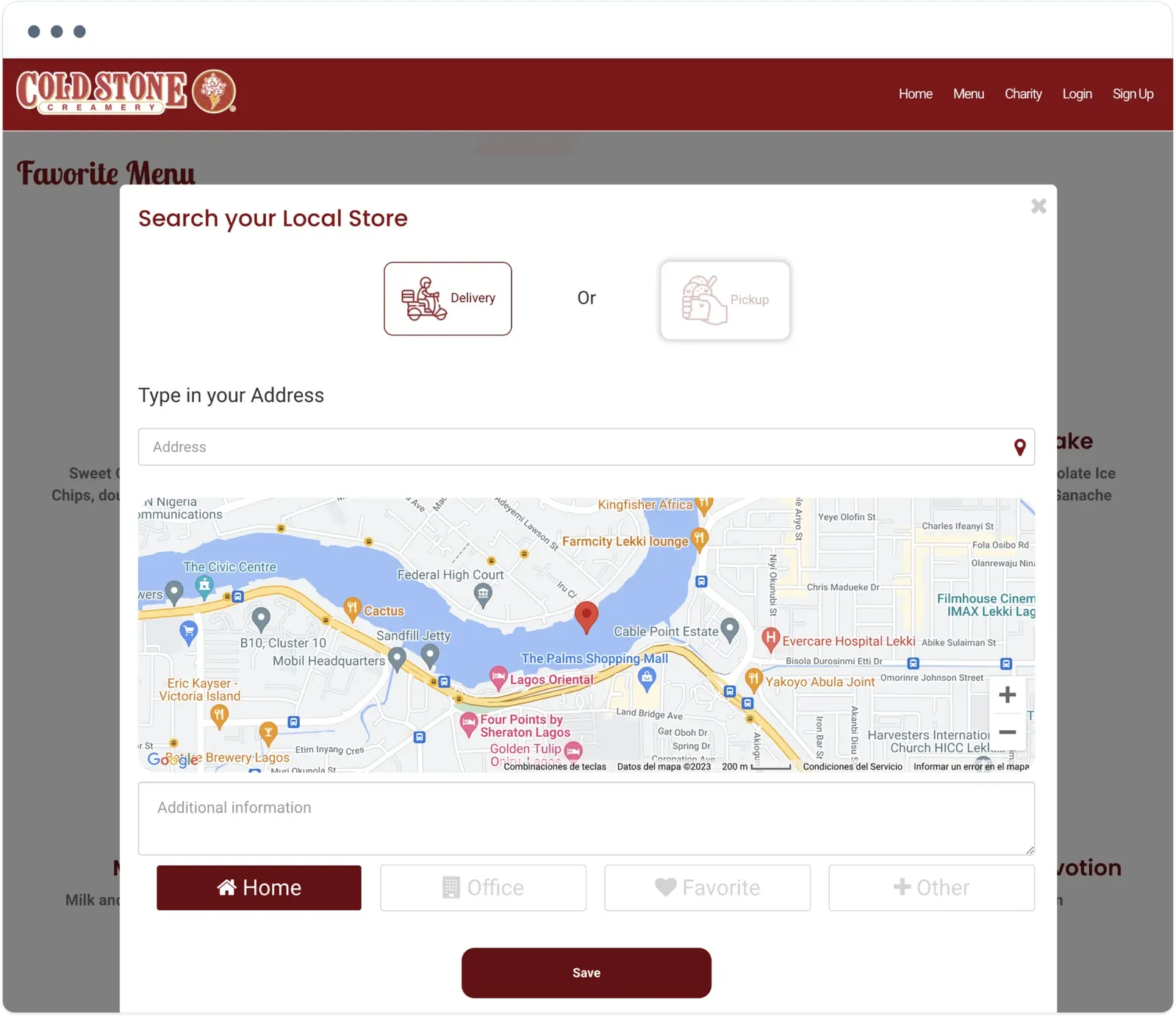The height and width of the screenshot is (1016, 1176).
Task: Select the Home address type
Action: (x=259, y=887)
